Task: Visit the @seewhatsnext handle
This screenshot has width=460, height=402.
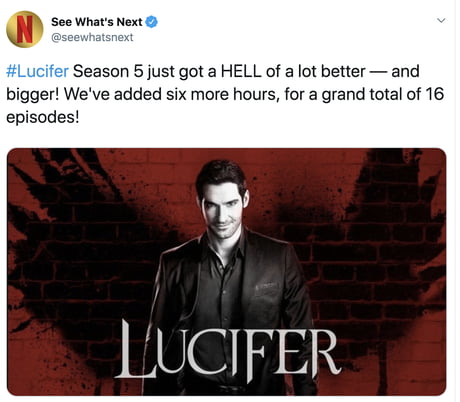Action: pyautogui.click(x=92, y=37)
